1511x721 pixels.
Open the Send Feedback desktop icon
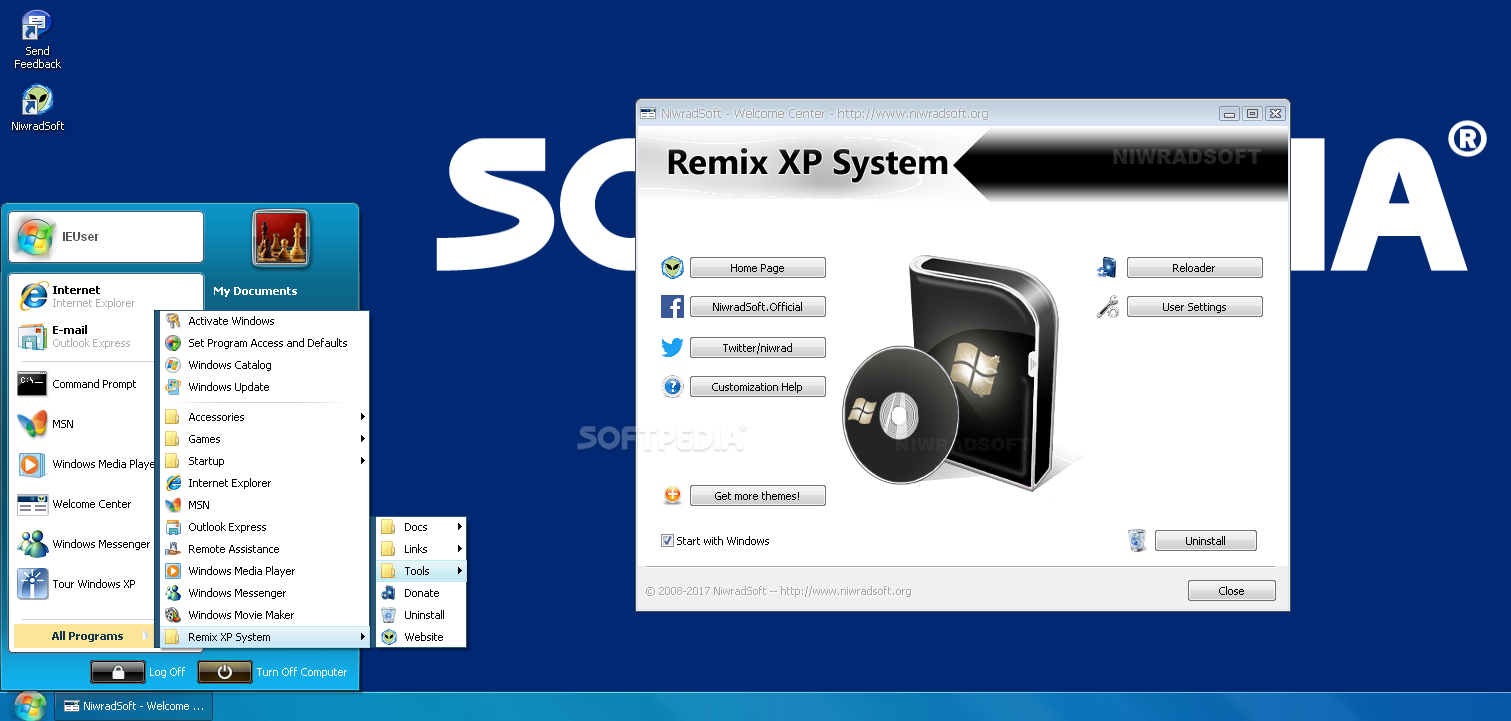coord(37,40)
